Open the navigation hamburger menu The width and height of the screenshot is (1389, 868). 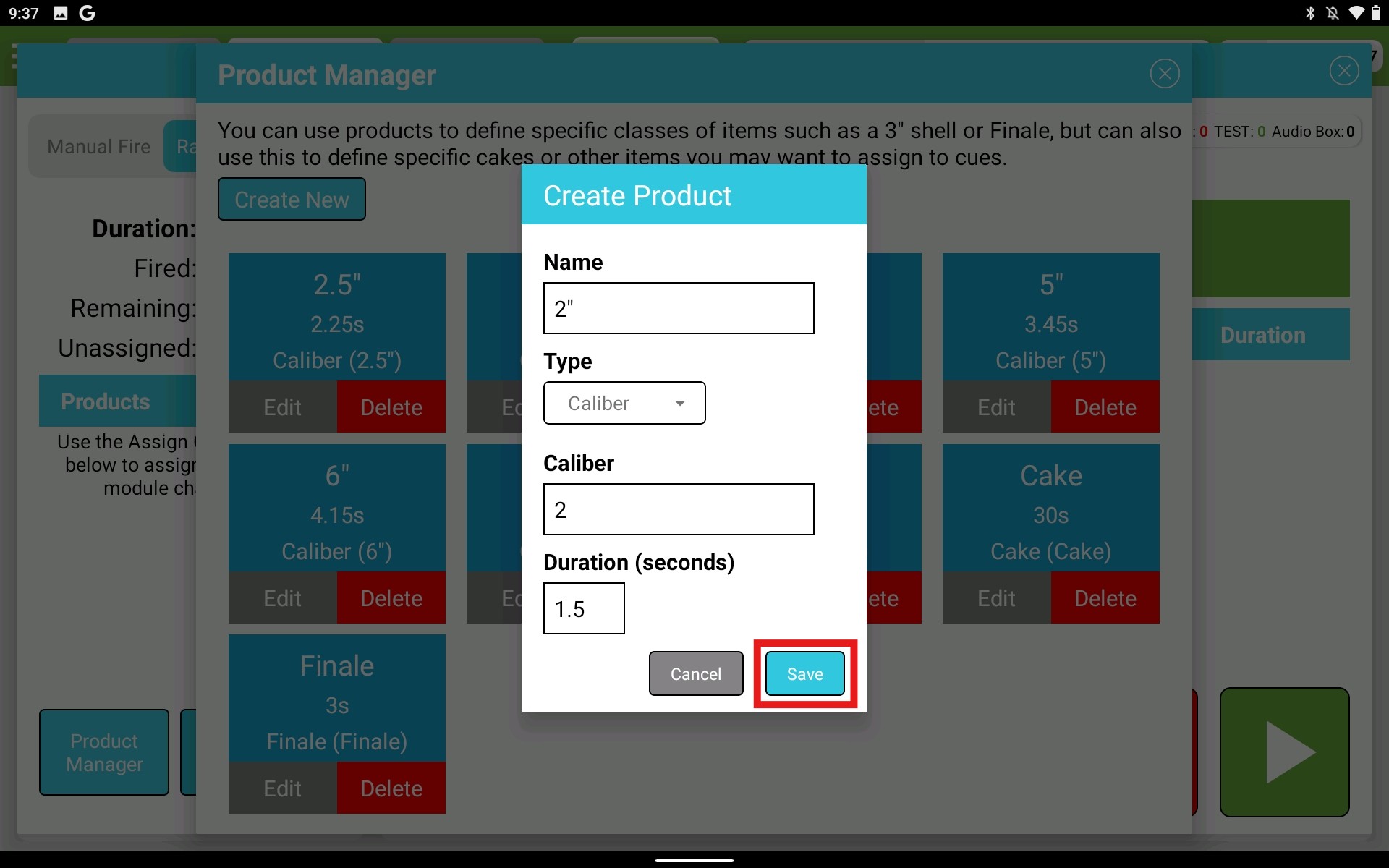[x=16, y=56]
